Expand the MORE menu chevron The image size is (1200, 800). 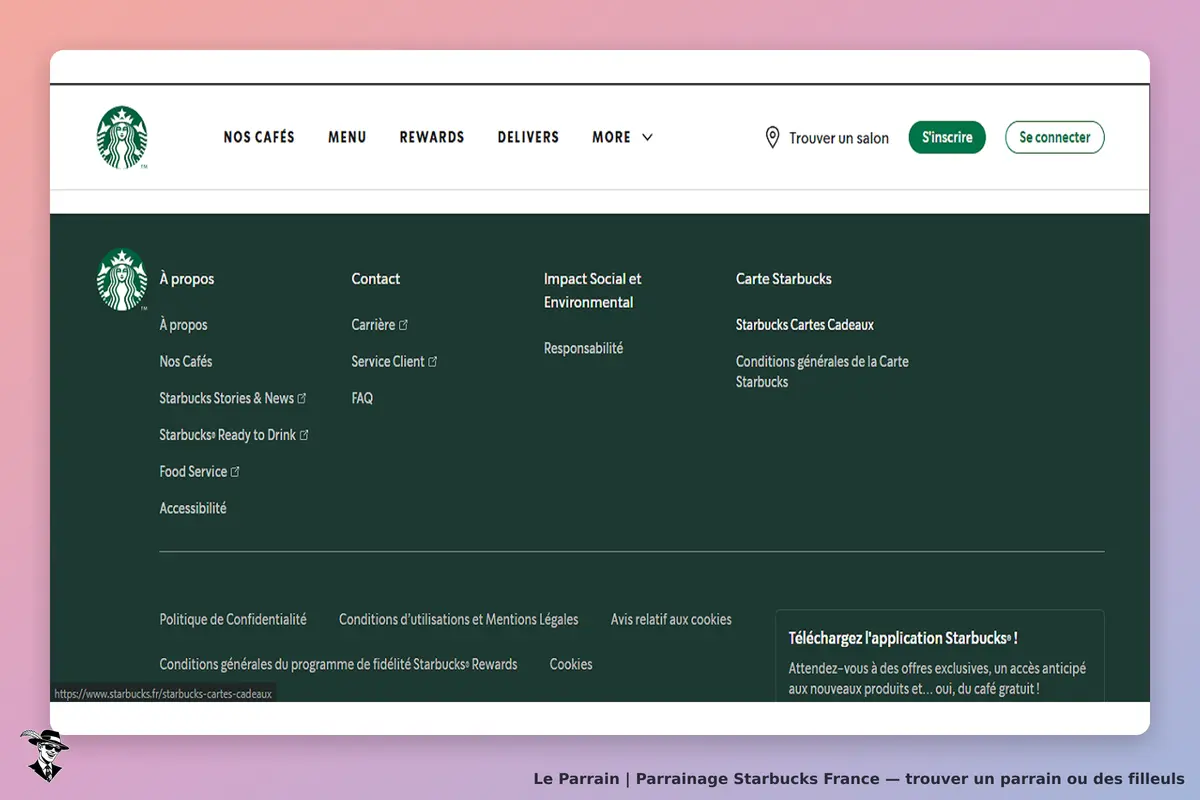coord(647,138)
